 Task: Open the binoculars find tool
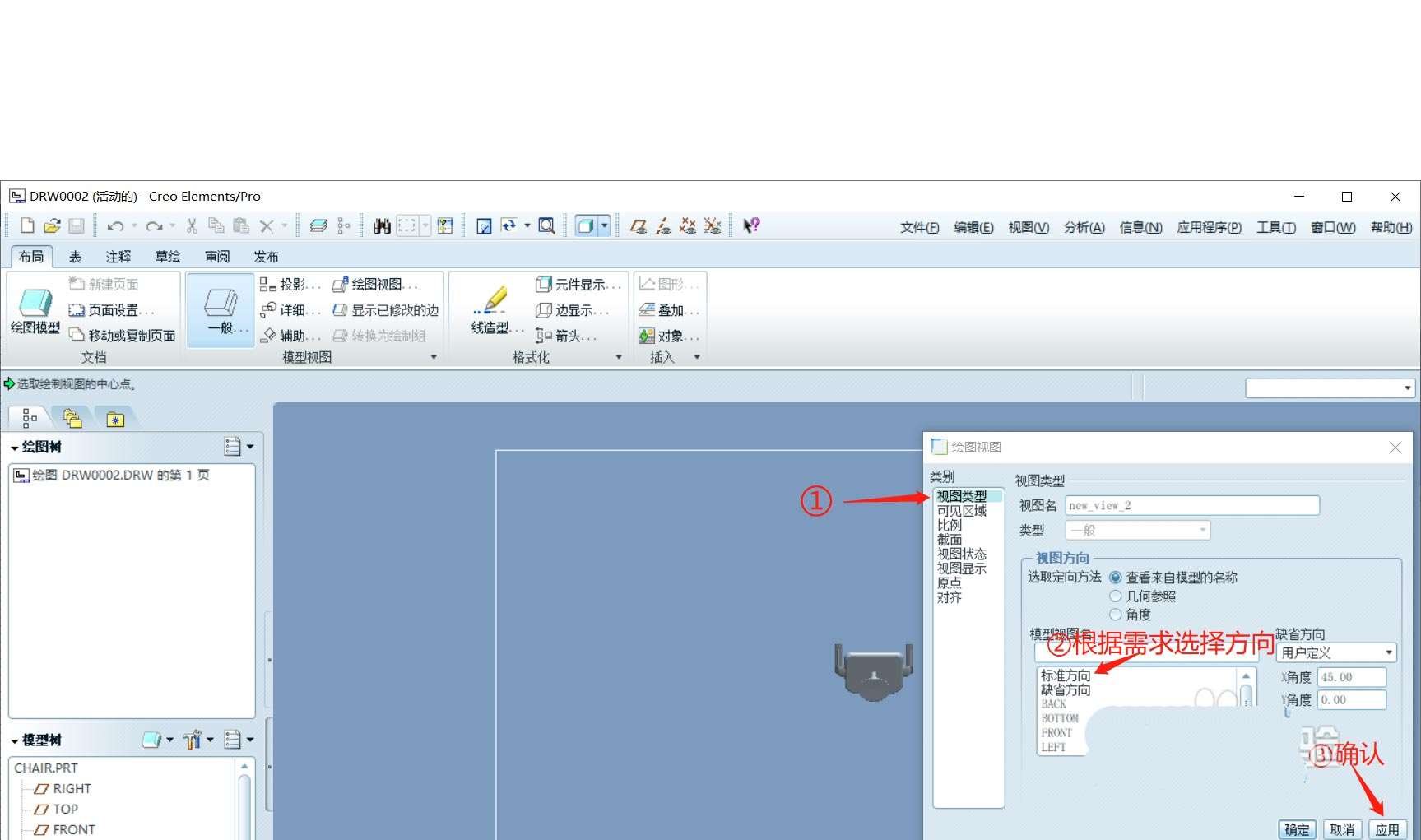click(382, 225)
